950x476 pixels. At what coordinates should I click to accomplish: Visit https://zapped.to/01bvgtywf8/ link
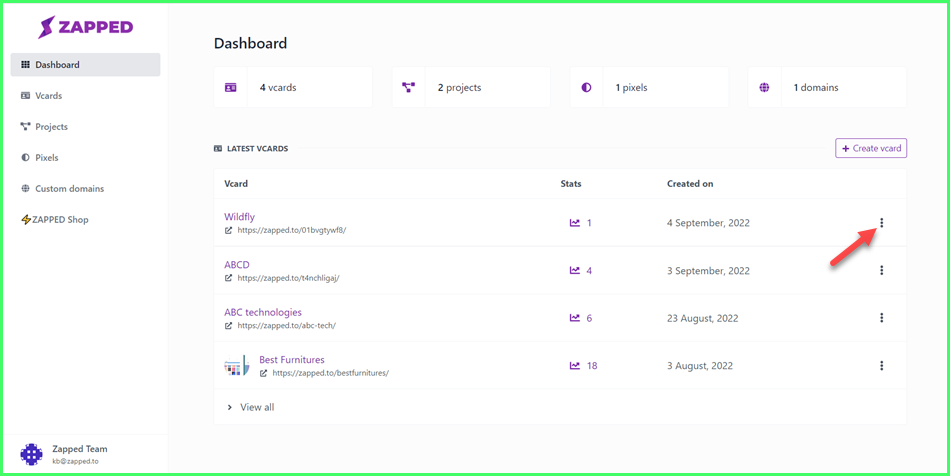(291, 230)
